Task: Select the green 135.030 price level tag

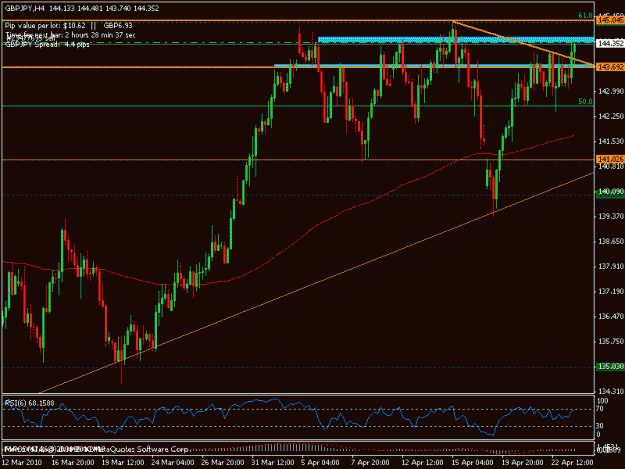Action: coord(610,366)
